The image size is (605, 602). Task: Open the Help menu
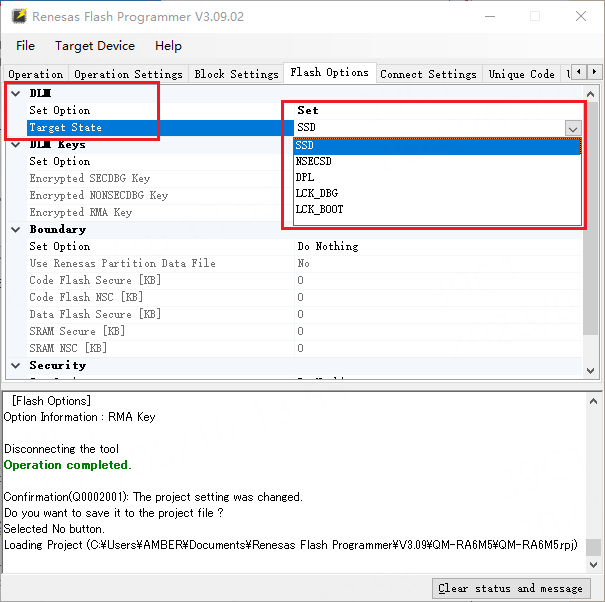(x=168, y=46)
